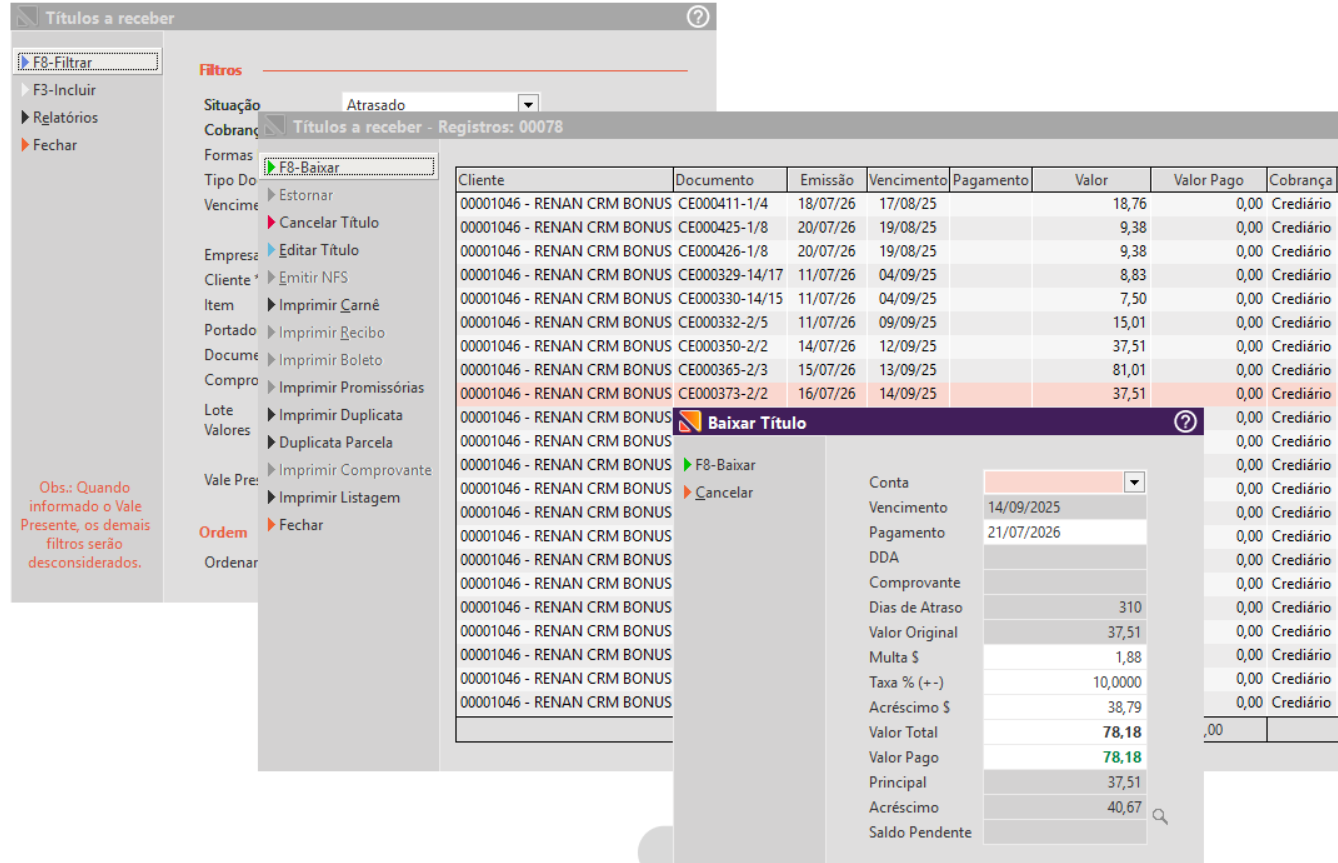Choose Cancelar Título in the side menu

329,222
